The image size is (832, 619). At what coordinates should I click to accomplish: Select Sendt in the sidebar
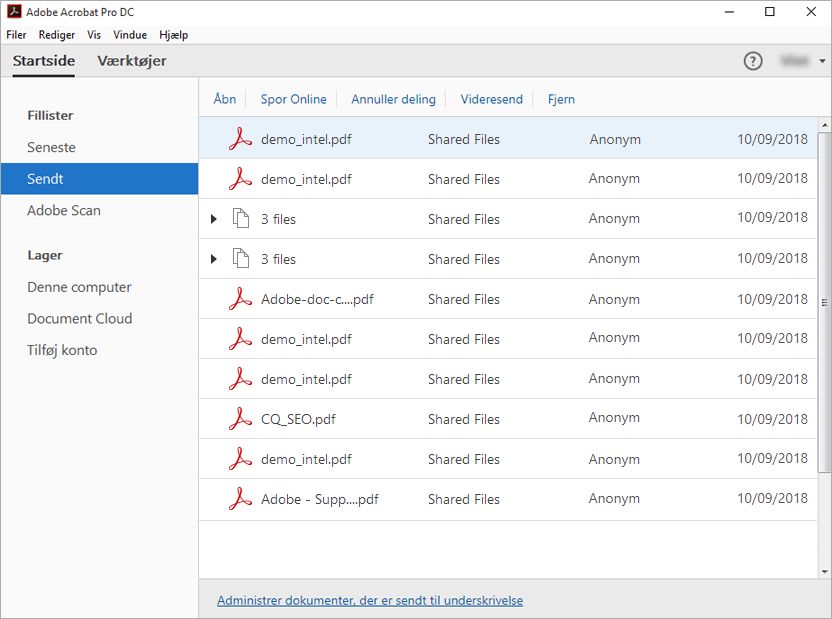pos(45,178)
